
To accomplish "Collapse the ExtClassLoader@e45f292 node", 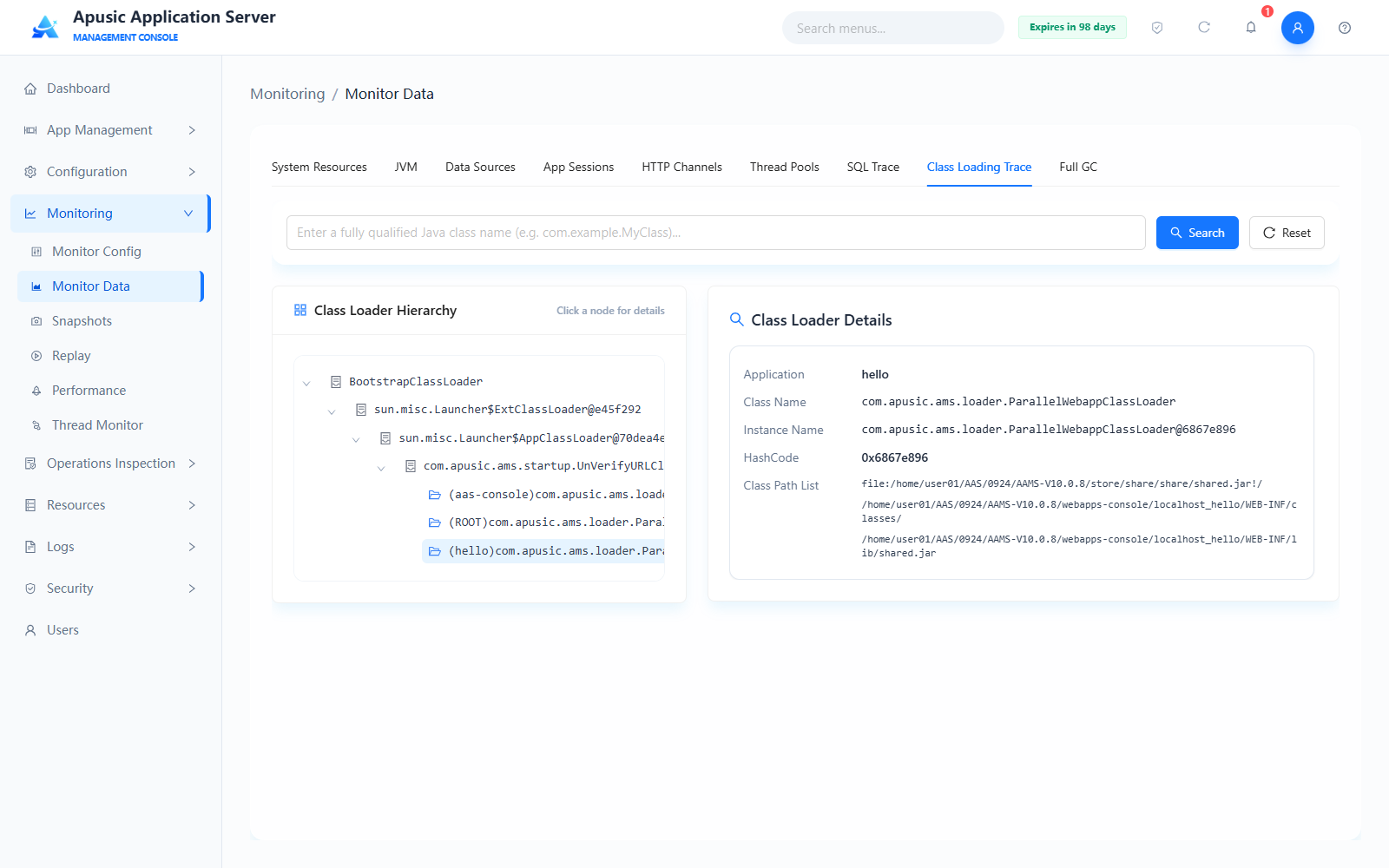I will (x=332, y=411).
